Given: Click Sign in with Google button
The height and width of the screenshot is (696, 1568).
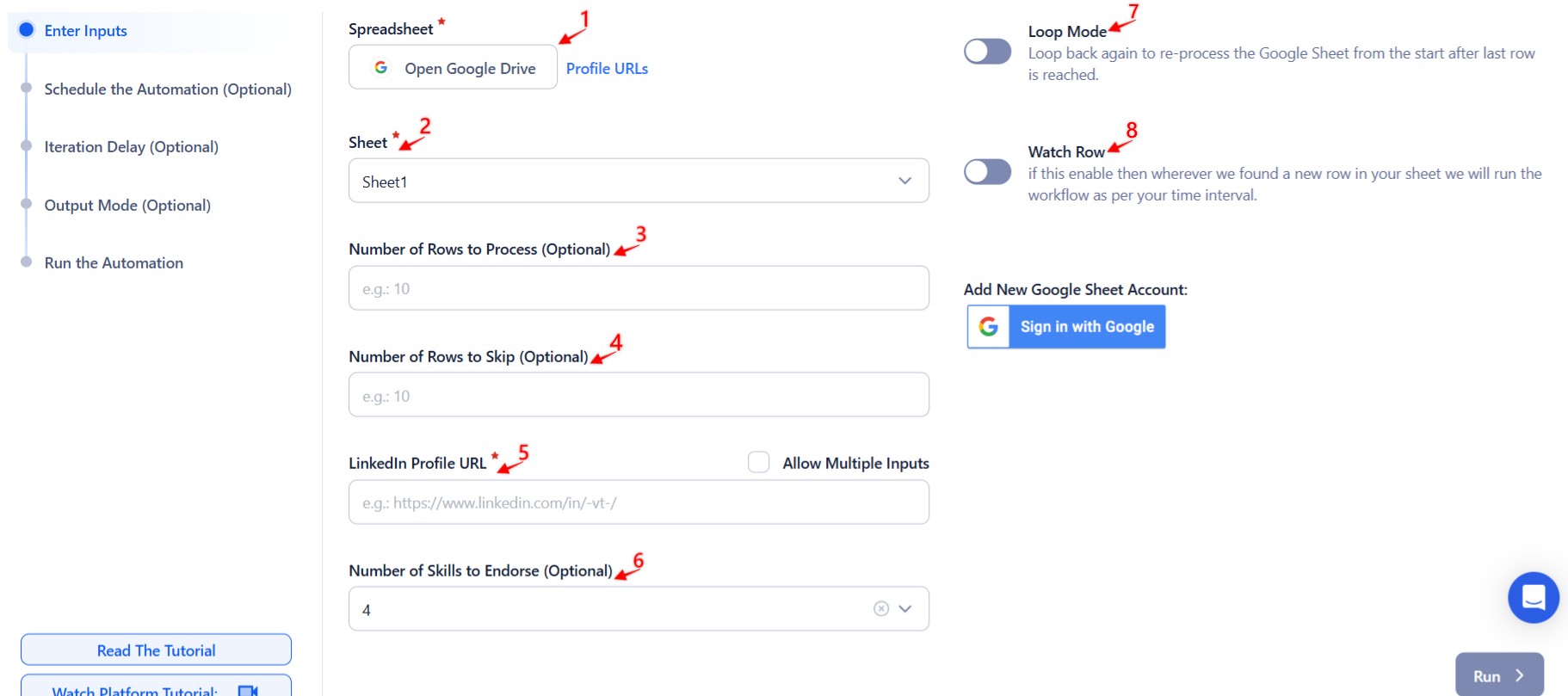Looking at the screenshot, I should click(x=1066, y=327).
